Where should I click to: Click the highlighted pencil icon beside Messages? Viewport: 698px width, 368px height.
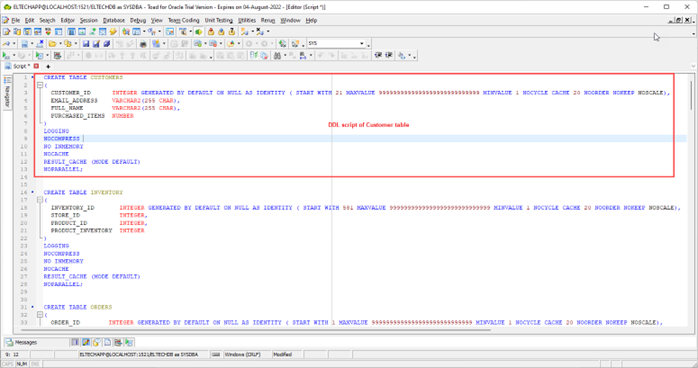point(86,342)
